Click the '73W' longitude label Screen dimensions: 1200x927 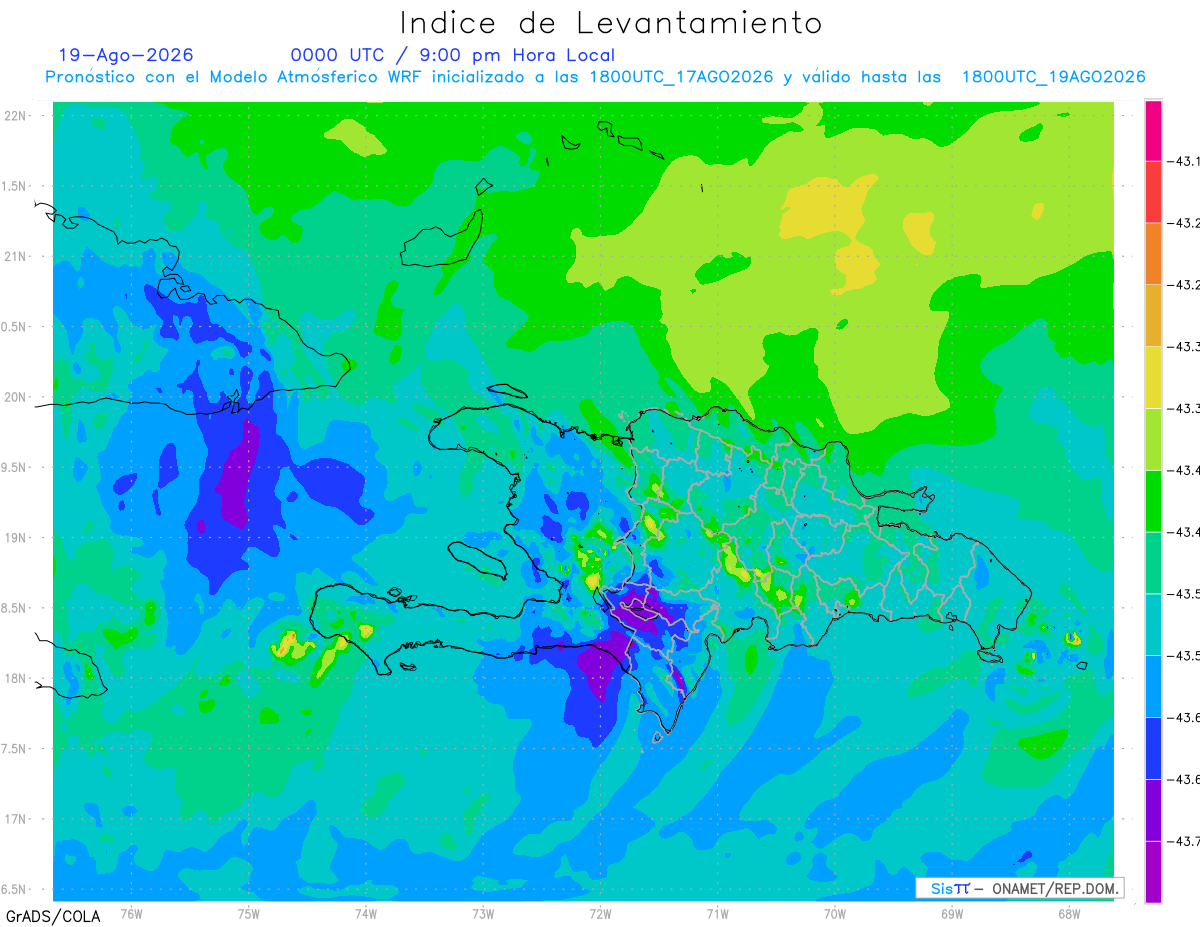click(x=483, y=914)
